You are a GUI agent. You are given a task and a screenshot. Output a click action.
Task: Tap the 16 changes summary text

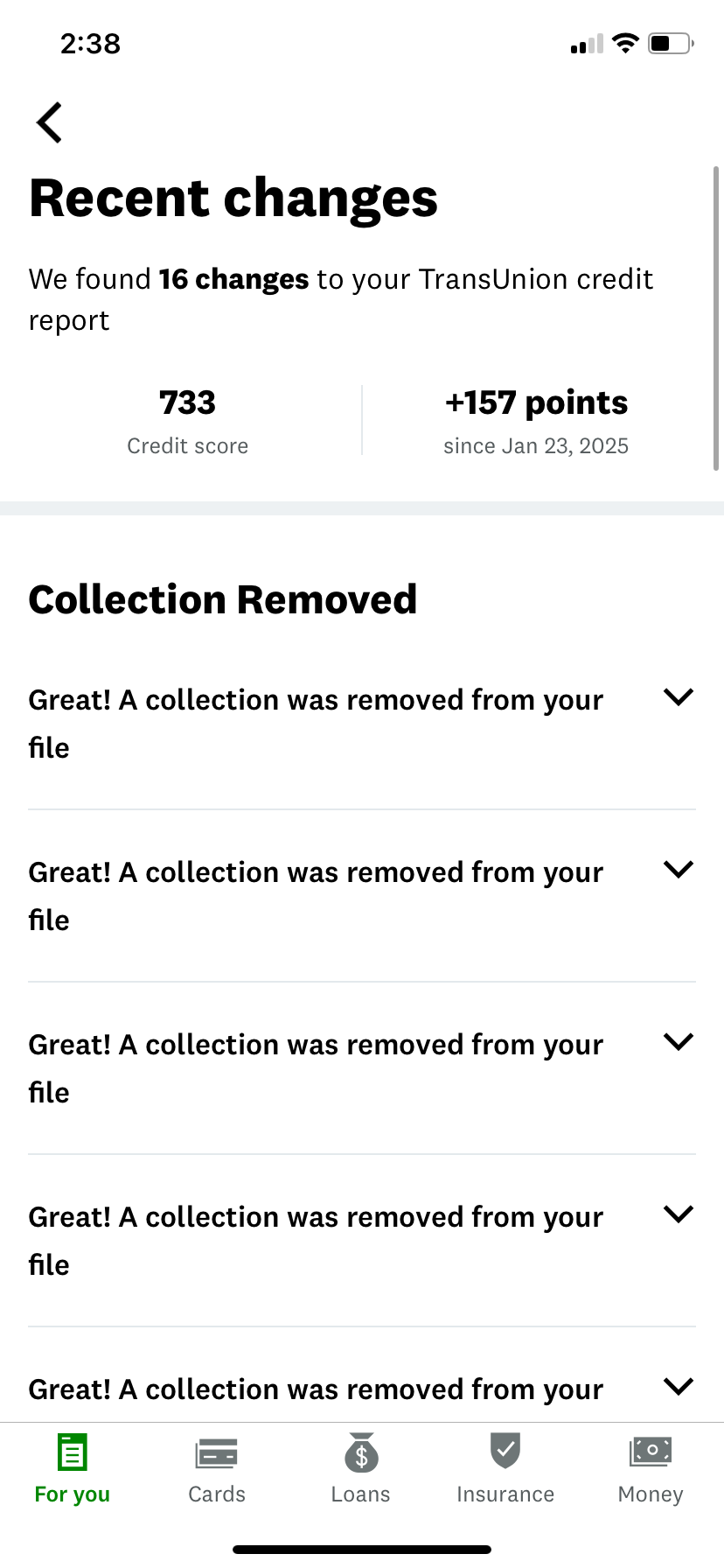(x=233, y=278)
